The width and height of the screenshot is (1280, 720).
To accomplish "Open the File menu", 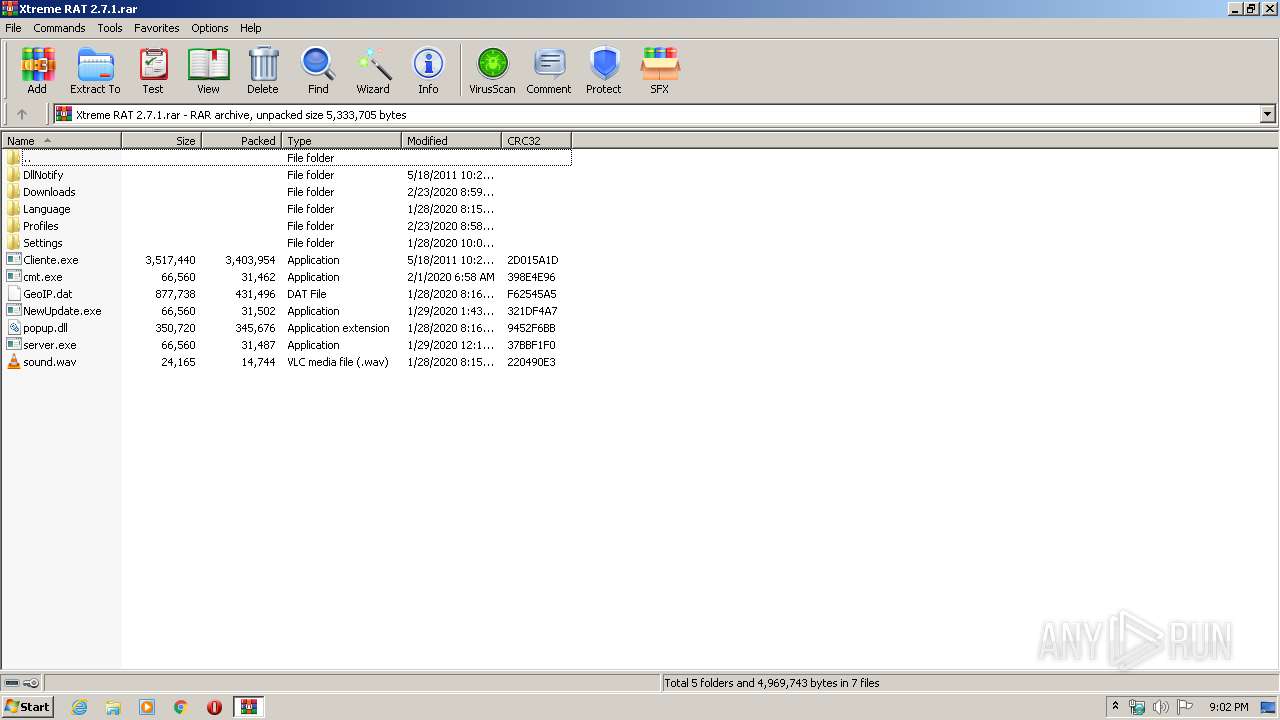I will click(13, 28).
